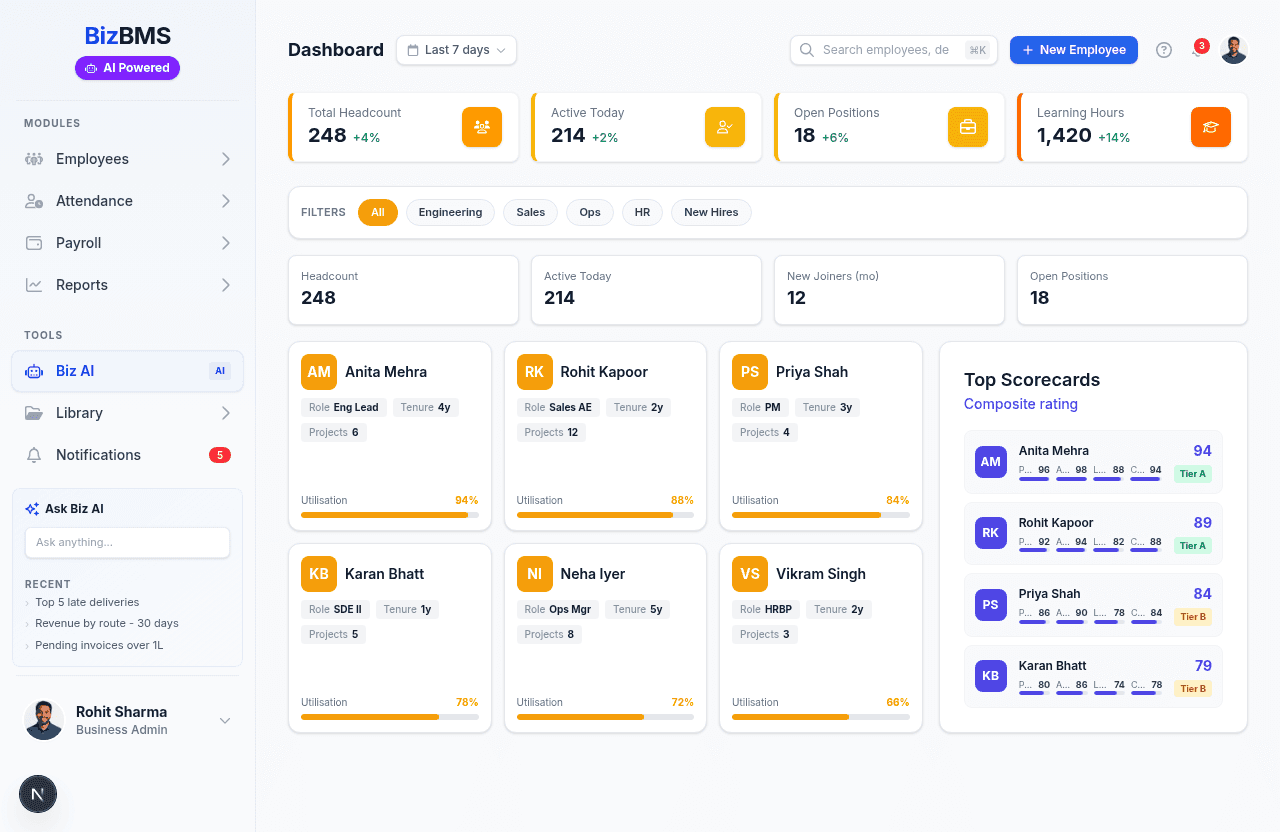Screen dimensions: 1280x832
Task: Click the Open Positions briefcase icon
Action: (967, 127)
